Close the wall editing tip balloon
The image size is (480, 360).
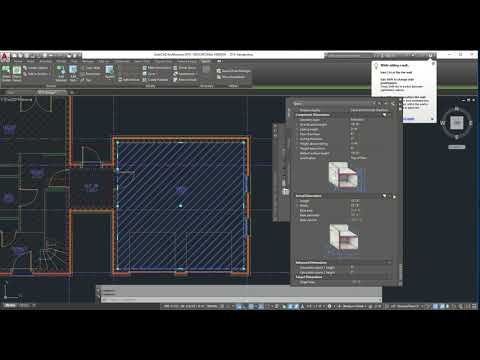(433, 64)
